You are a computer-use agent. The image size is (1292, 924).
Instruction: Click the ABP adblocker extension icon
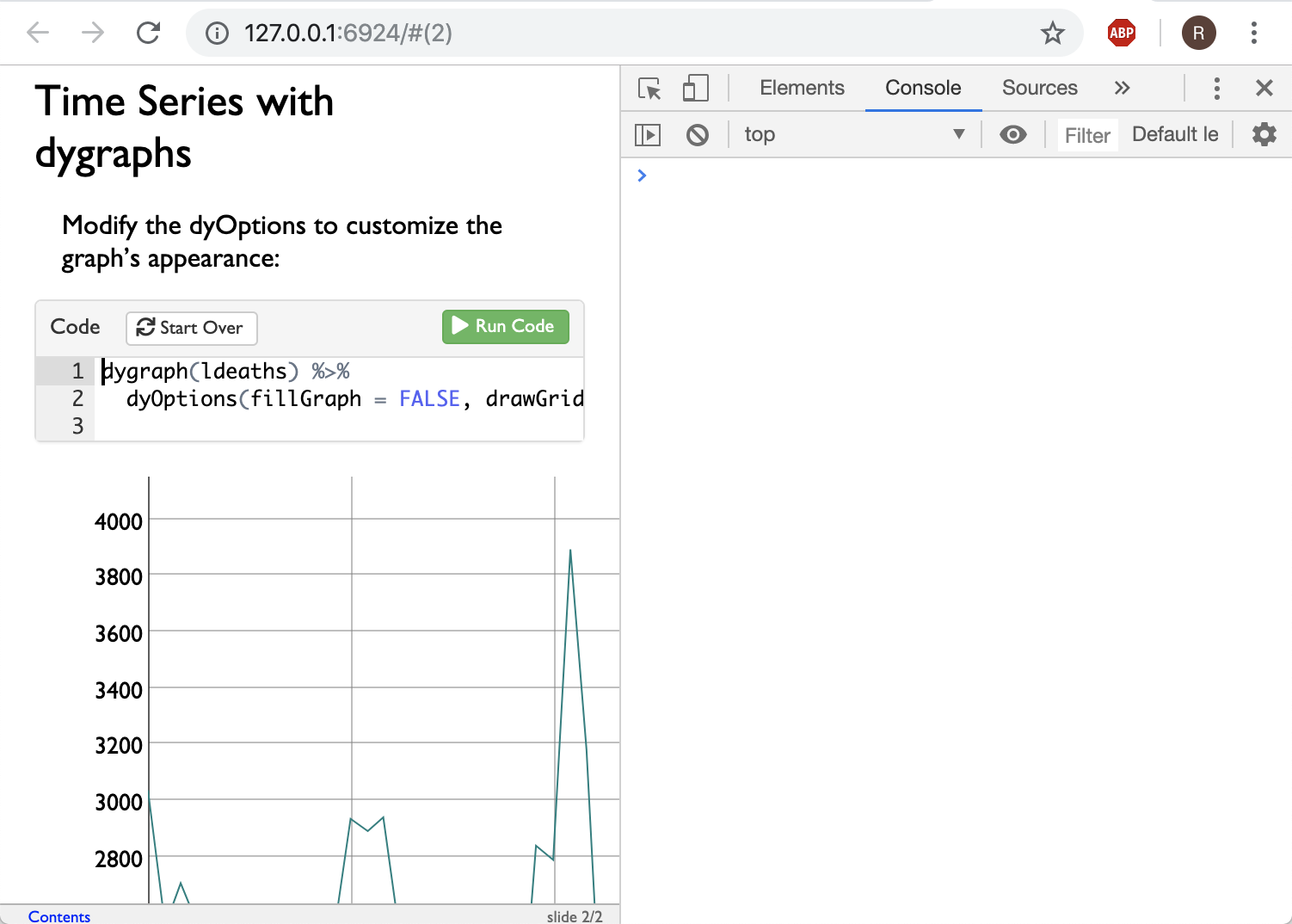1121,33
